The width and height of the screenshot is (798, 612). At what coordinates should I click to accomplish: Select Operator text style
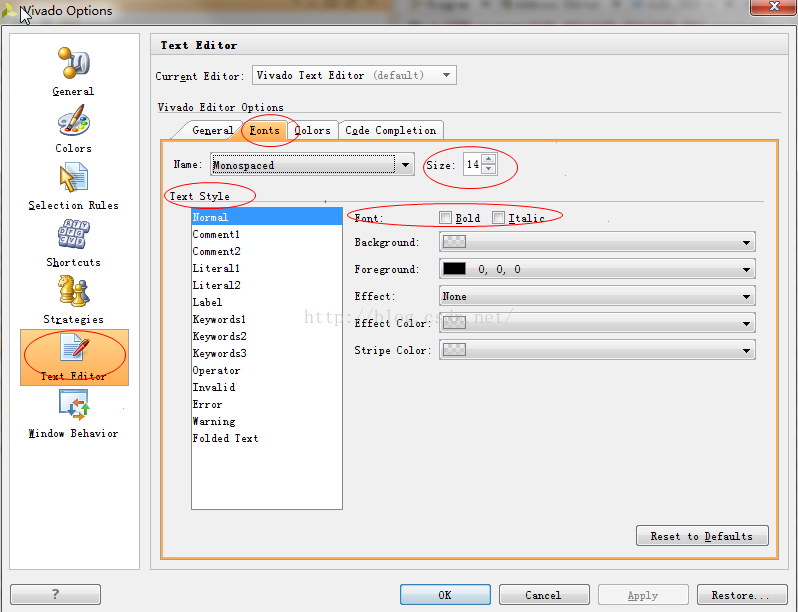267,370
